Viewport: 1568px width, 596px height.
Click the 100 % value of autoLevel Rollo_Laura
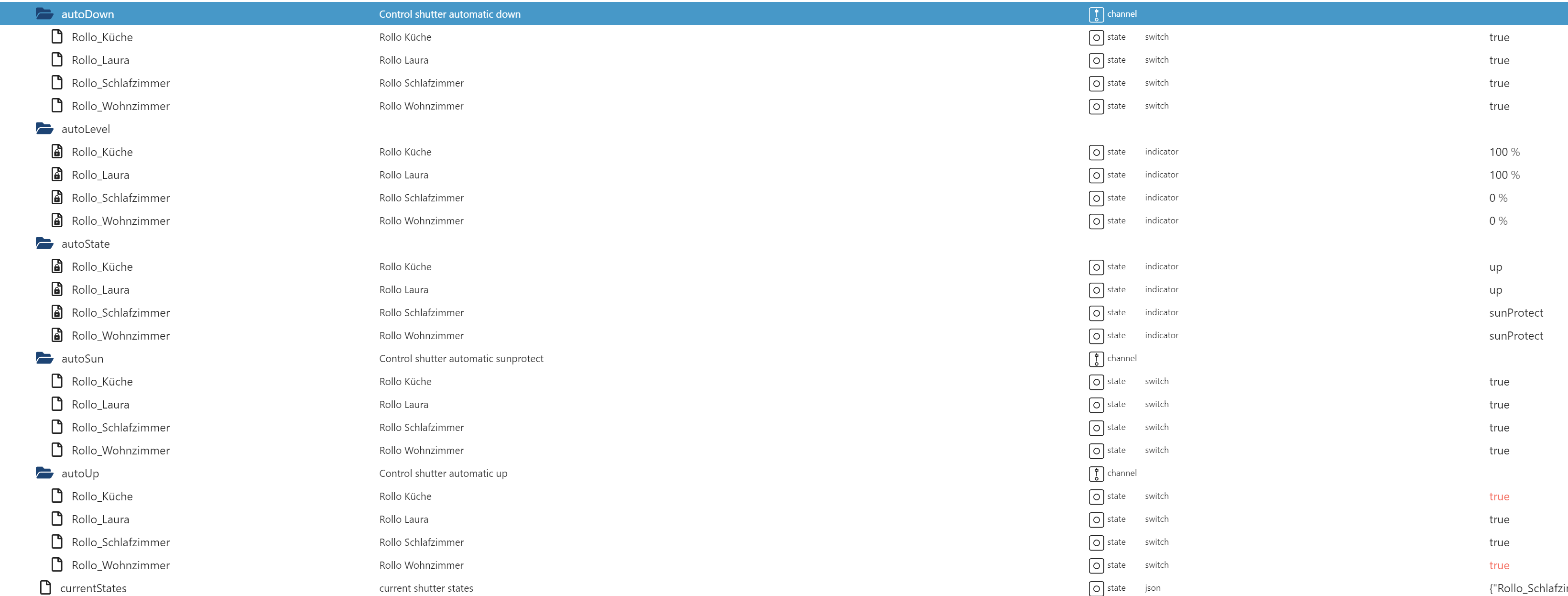(1504, 175)
